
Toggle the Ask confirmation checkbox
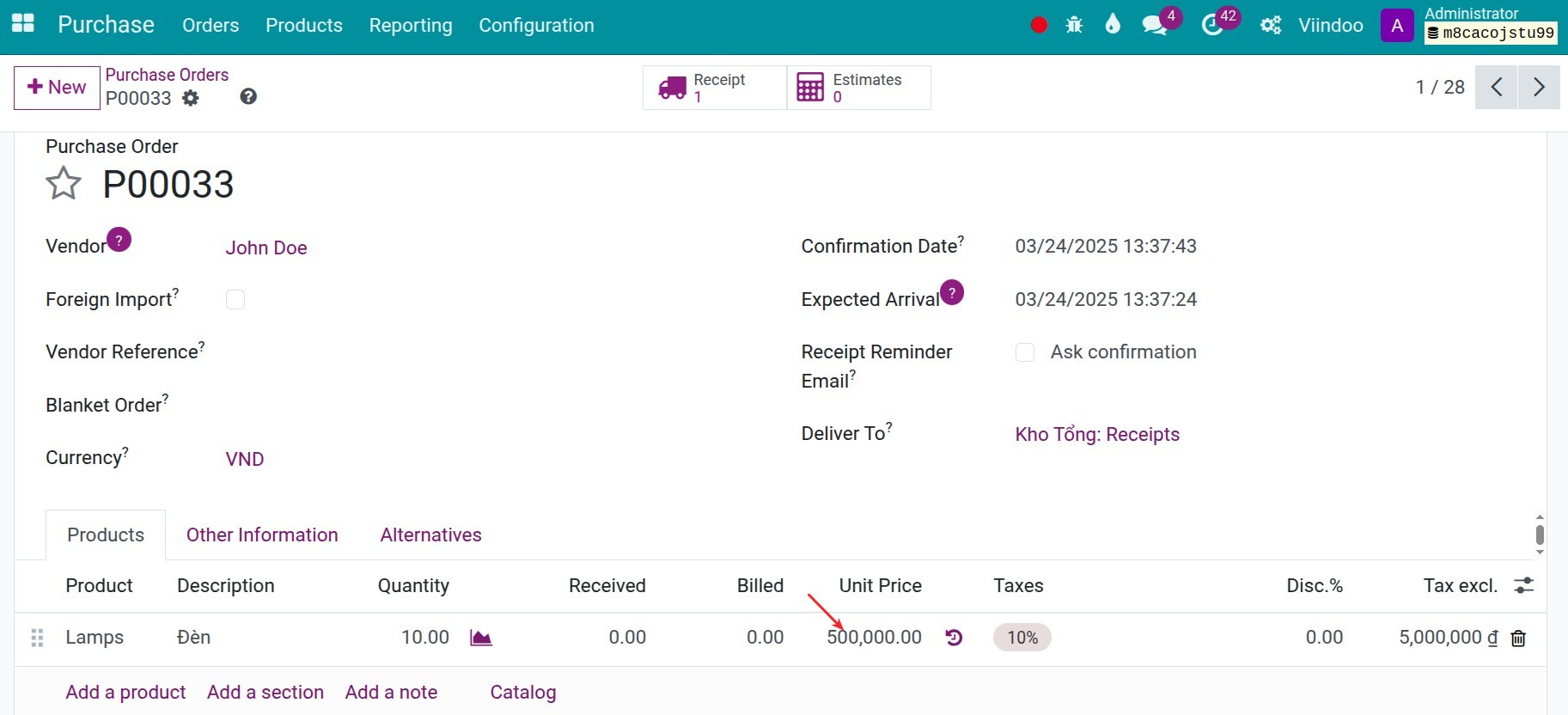coord(1025,352)
